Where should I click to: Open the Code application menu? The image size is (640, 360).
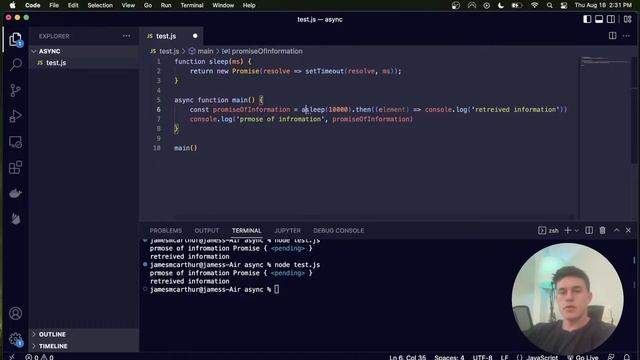[33, 5]
